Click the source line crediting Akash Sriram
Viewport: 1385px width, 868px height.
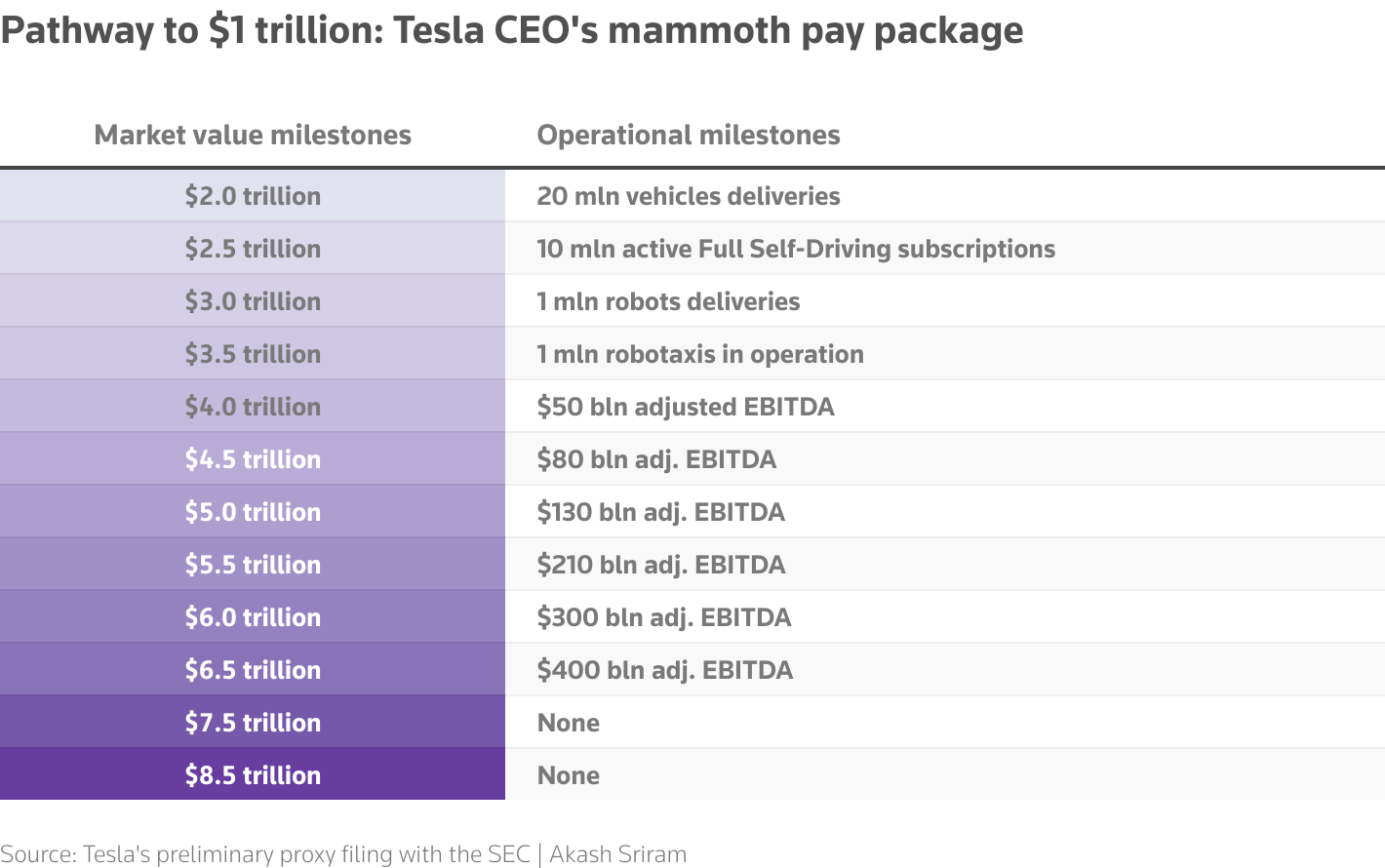click(x=343, y=854)
